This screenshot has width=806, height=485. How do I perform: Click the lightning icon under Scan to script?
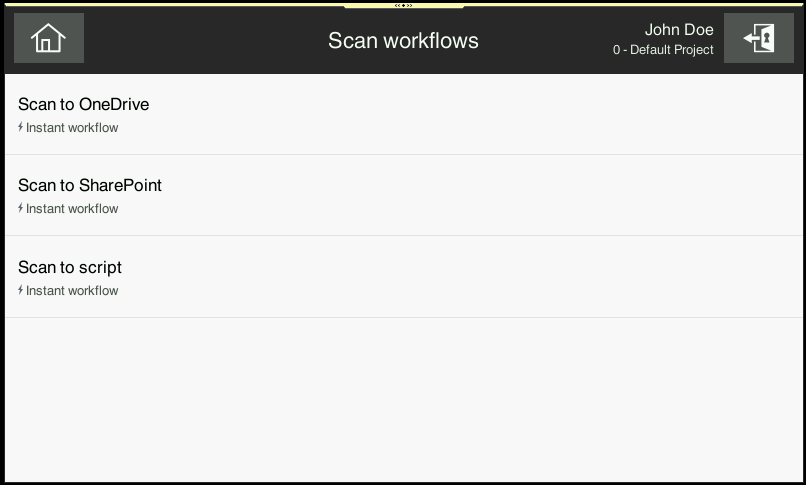pyautogui.click(x=21, y=291)
